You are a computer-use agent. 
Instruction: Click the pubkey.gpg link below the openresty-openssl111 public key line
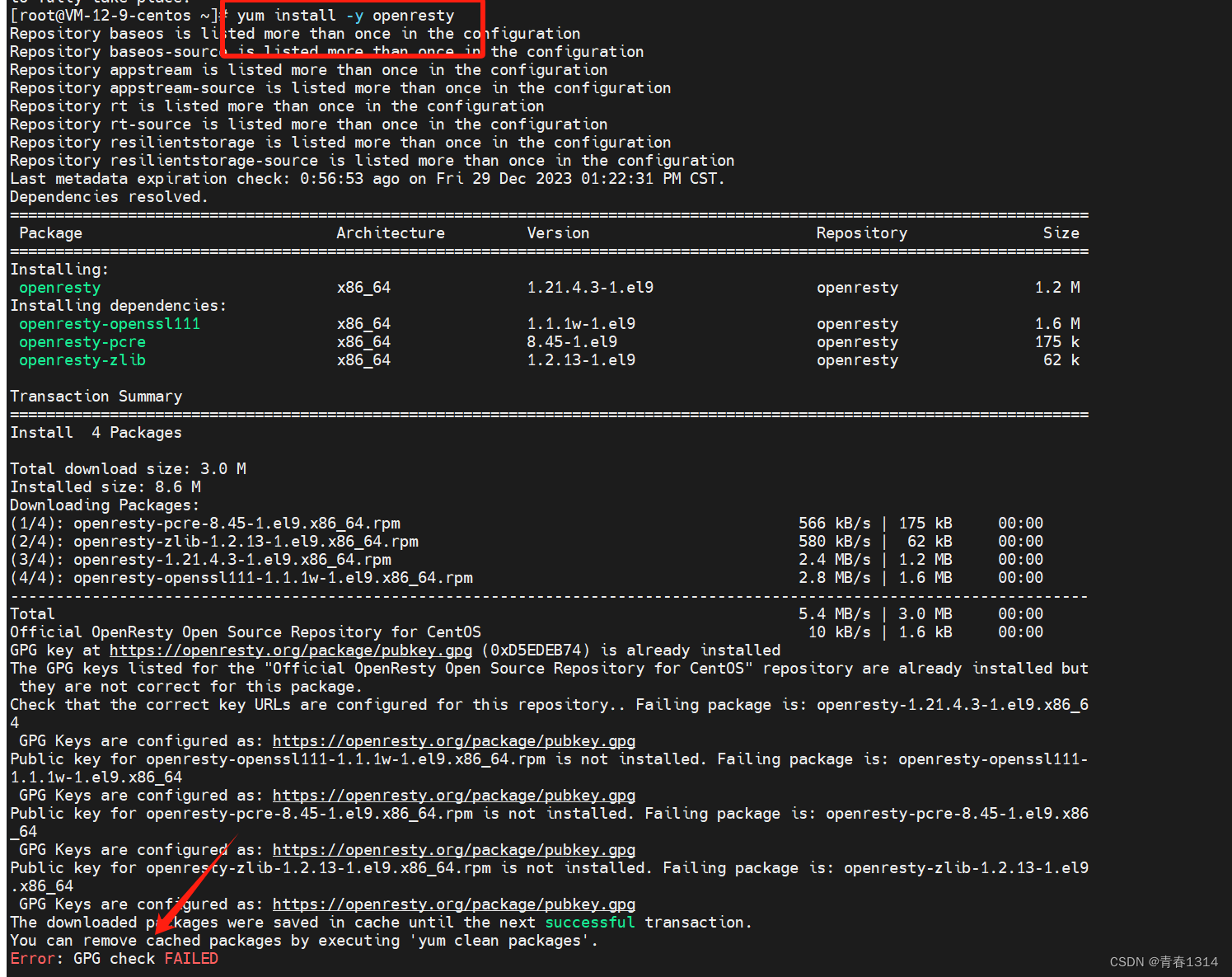click(454, 796)
